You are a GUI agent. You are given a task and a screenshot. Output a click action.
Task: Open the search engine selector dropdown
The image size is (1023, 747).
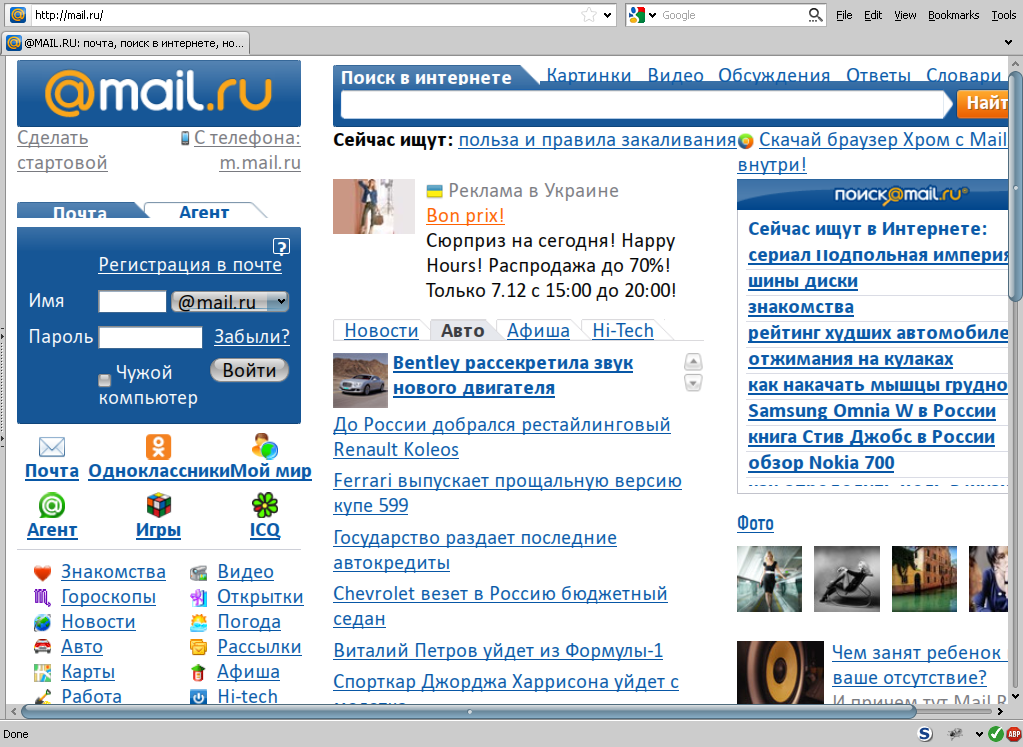(x=652, y=15)
